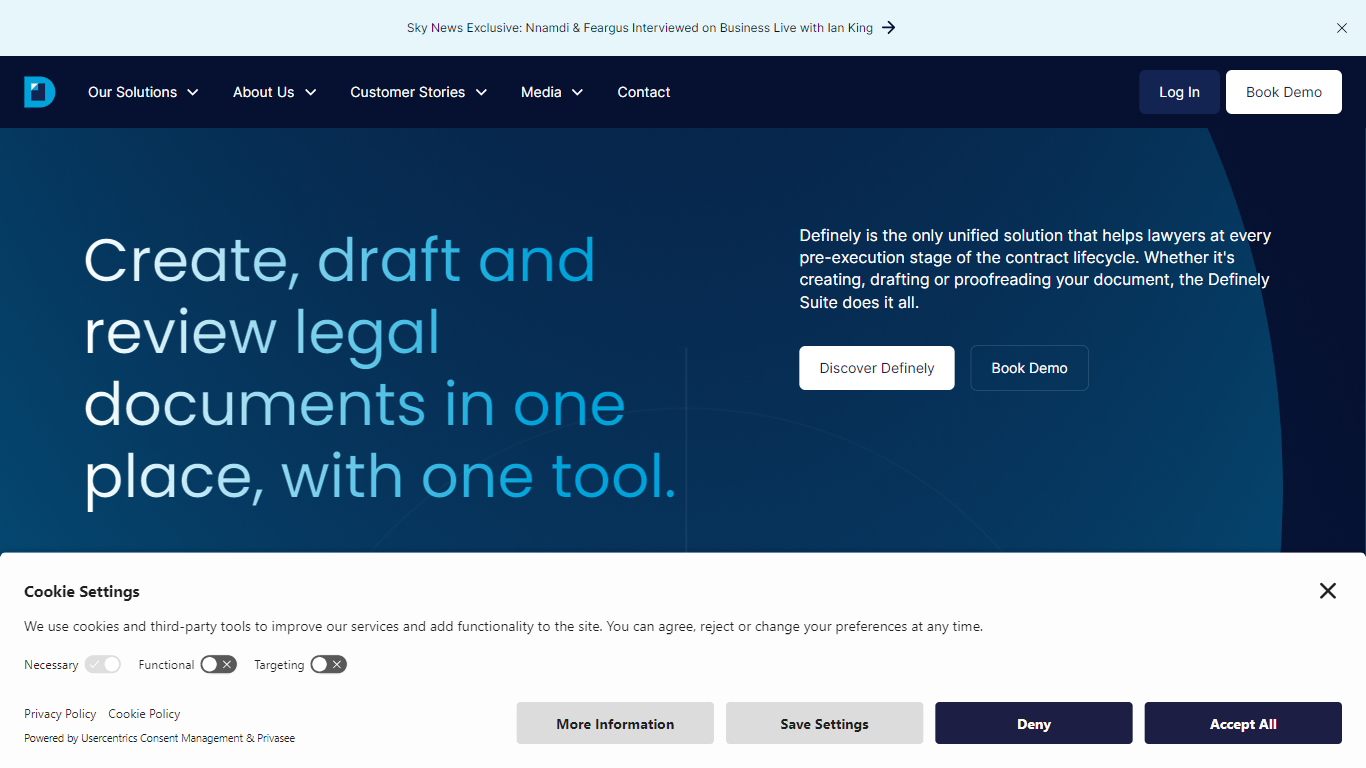1366x768 pixels.
Task: Click Book Demo in the header
Action: [1284, 92]
